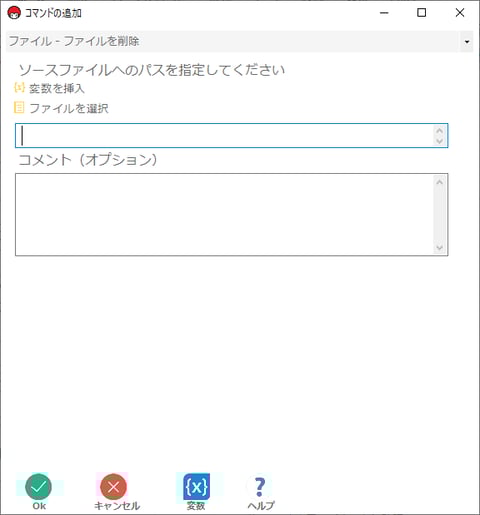Image resolution: width=480 pixels, height=515 pixels.
Task: Focus the source file path input field
Action: (231, 136)
